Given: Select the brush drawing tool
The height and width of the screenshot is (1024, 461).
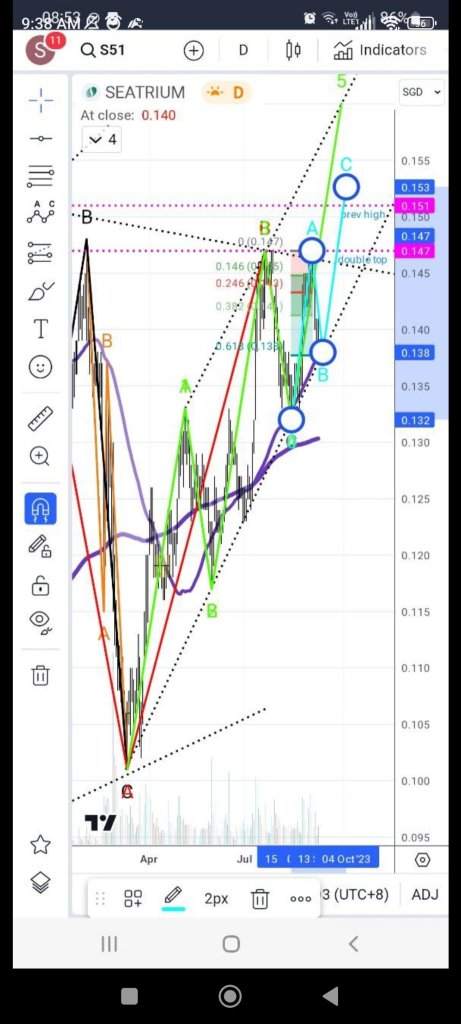Looking at the screenshot, I should point(41,291).
